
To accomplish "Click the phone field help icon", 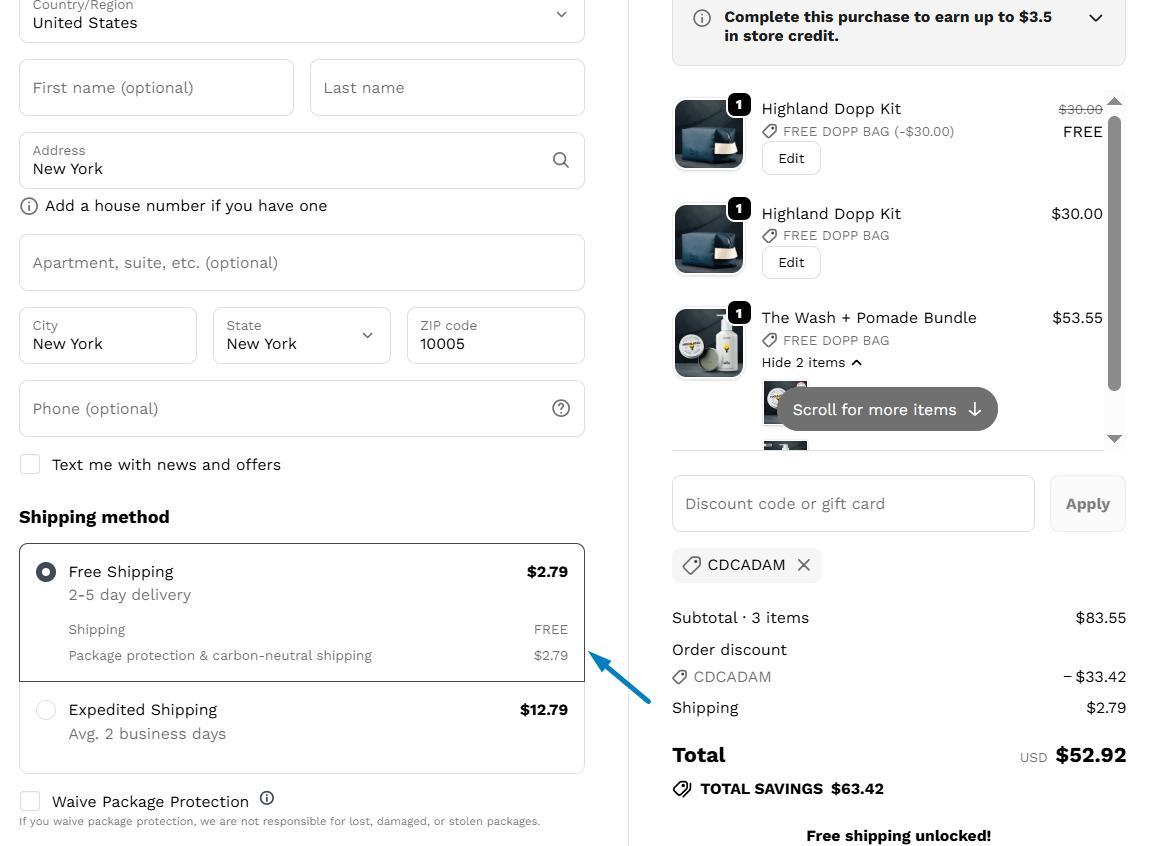I will pyautogui.click(x=561, y=408).
